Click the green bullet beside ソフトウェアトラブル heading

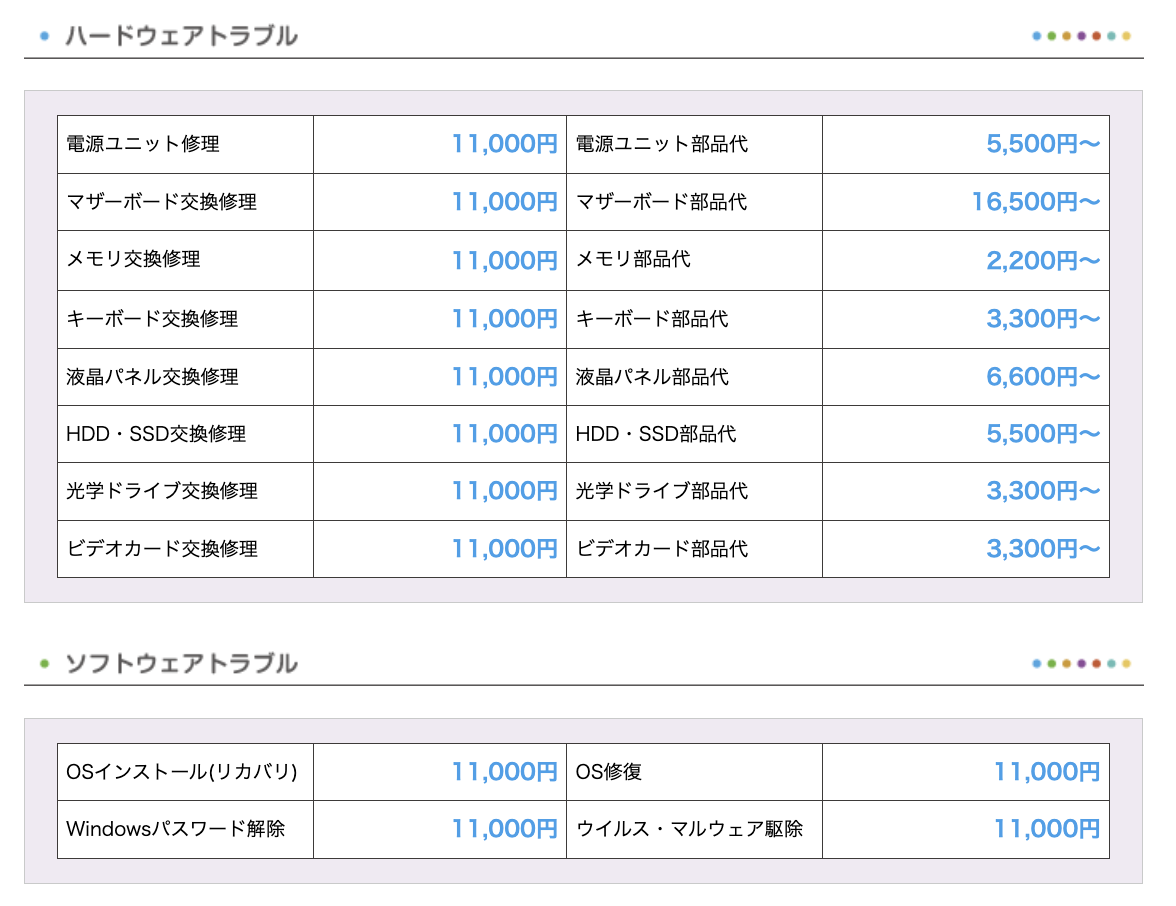point(44,663)
